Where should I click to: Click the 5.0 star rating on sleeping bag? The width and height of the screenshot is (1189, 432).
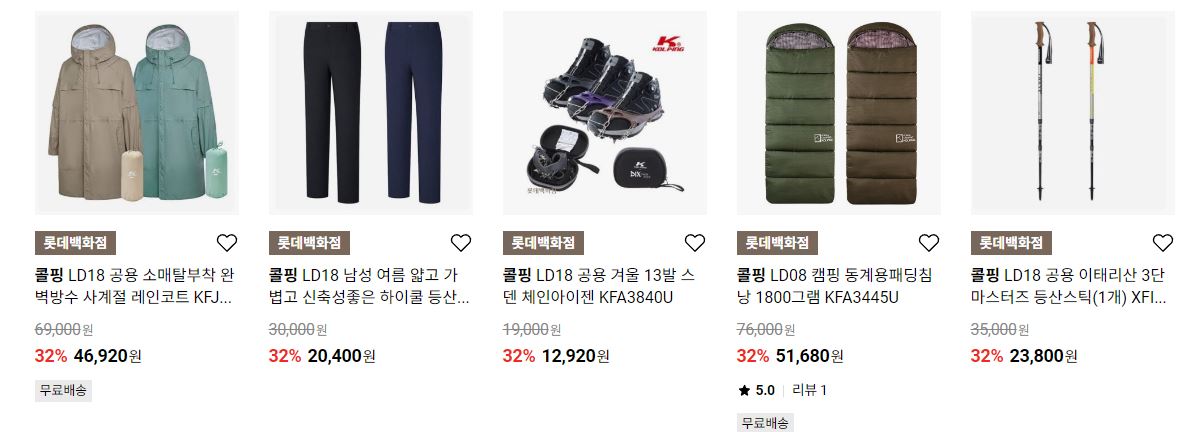pos(756,390)
